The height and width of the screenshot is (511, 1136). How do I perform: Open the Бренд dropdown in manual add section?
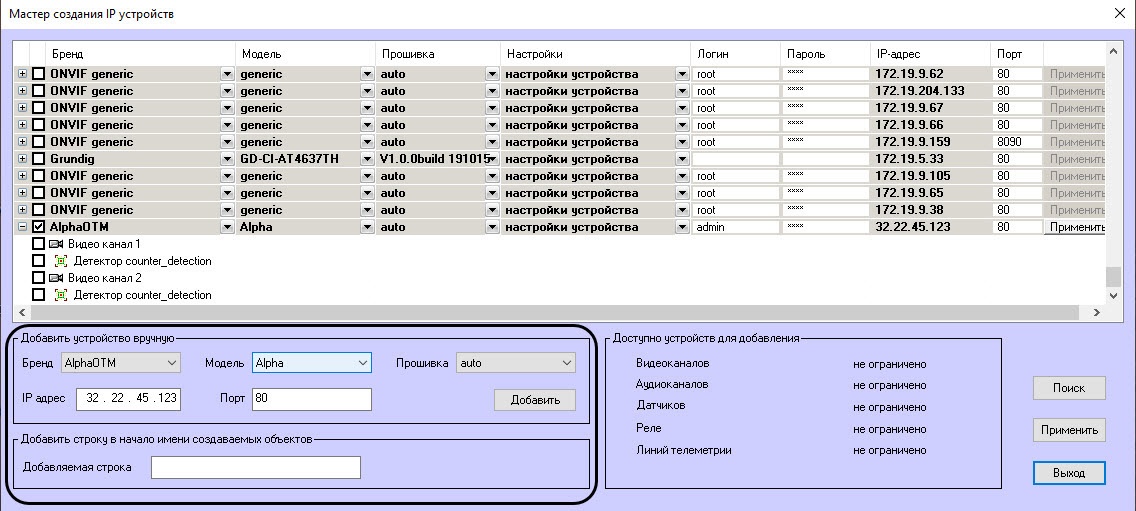click(120, 362)
